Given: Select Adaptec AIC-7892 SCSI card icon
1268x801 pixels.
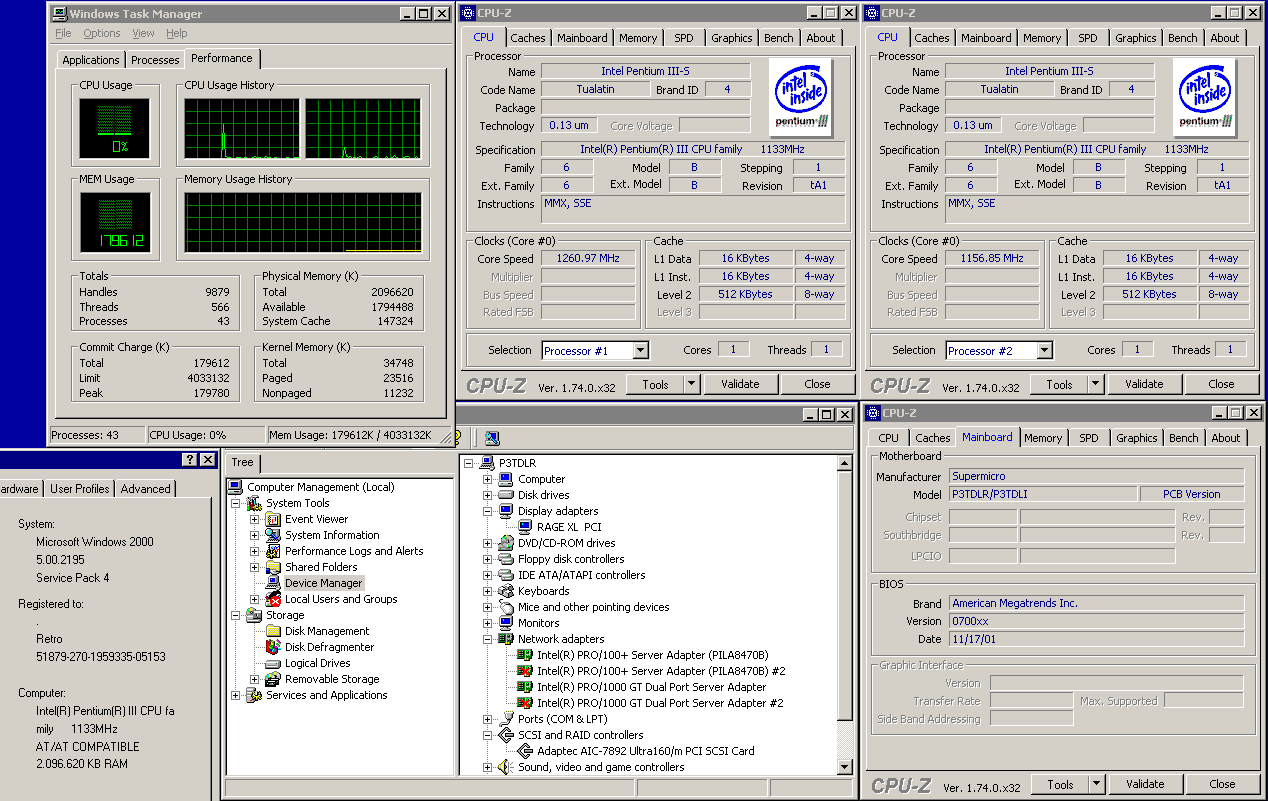Looking at the screenshot, I should (525, 751).
